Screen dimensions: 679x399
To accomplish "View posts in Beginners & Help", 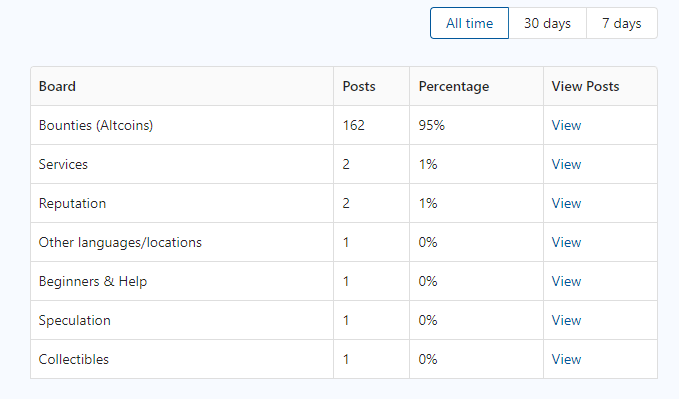I will pos(566,281).
